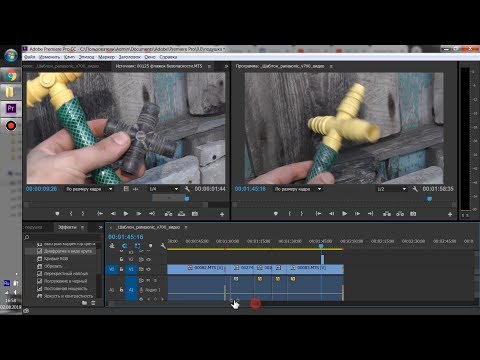Mute audio track A1
The width and height of the screenshot is (480, 360).
pyautogui.click(x=148, y=280)
